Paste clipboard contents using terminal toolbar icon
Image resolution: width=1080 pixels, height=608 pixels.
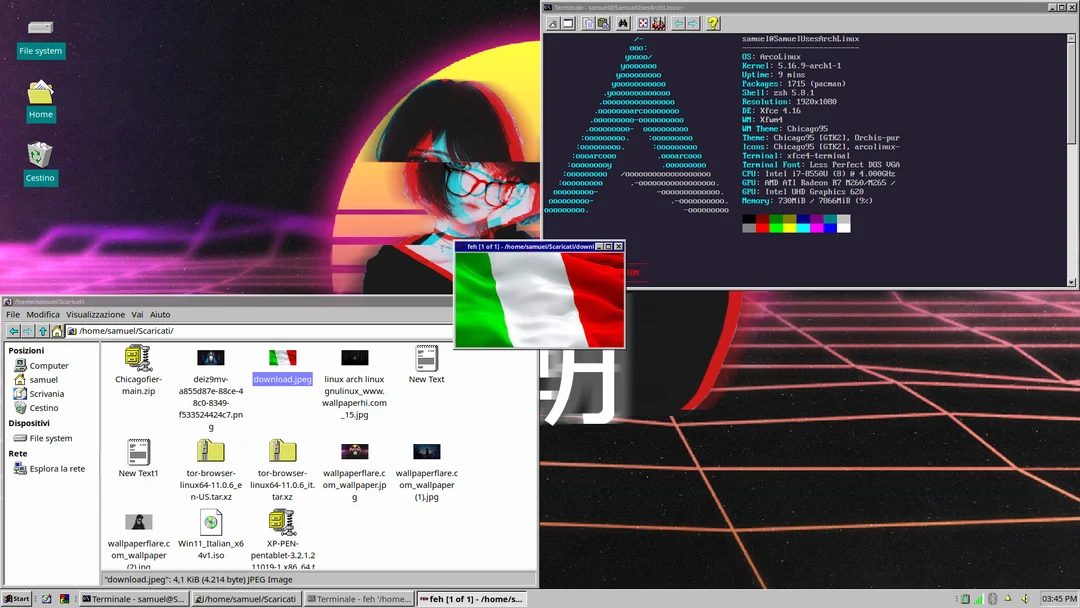click(604, 23)
